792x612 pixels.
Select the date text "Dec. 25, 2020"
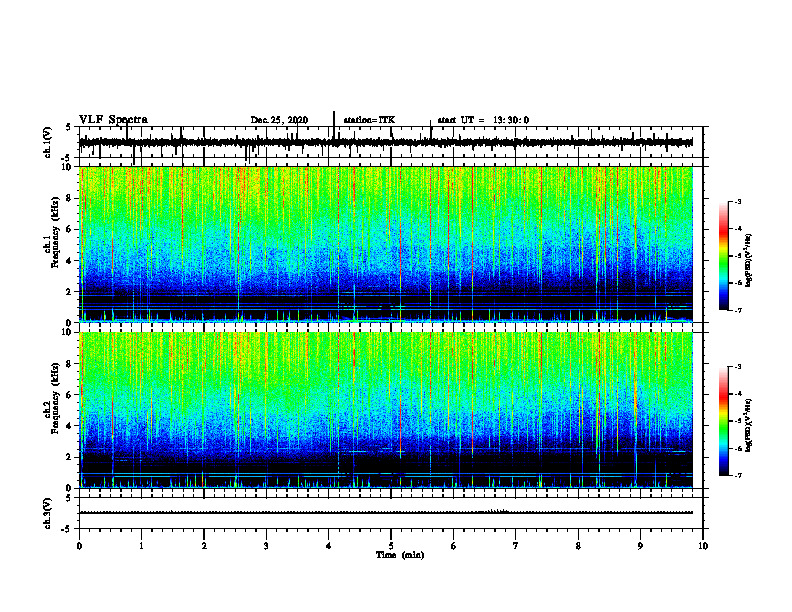pyautogui.click(x=279, y=120)
